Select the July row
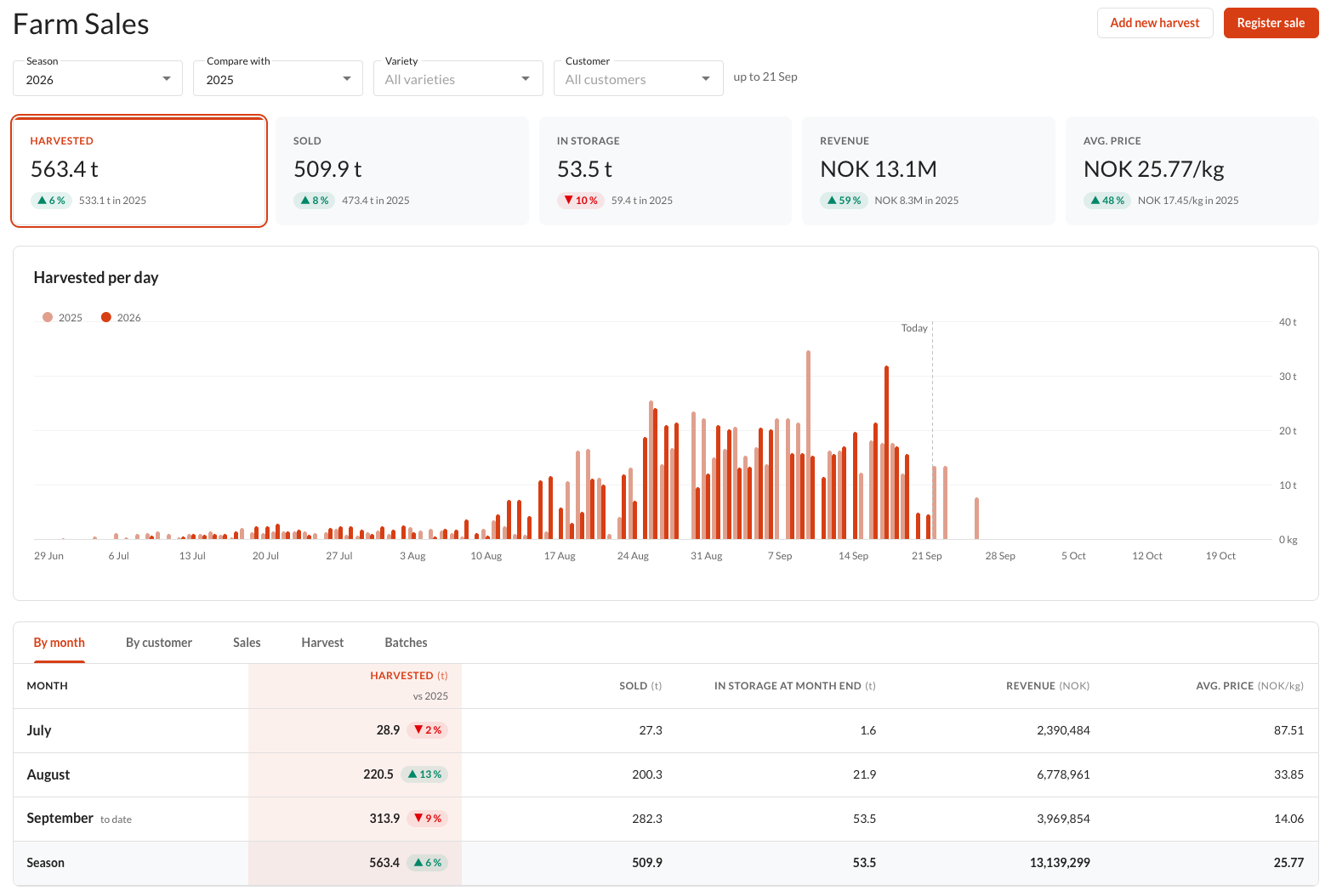The height and width of the screenshot is (896, 1331). pos(666,731)
